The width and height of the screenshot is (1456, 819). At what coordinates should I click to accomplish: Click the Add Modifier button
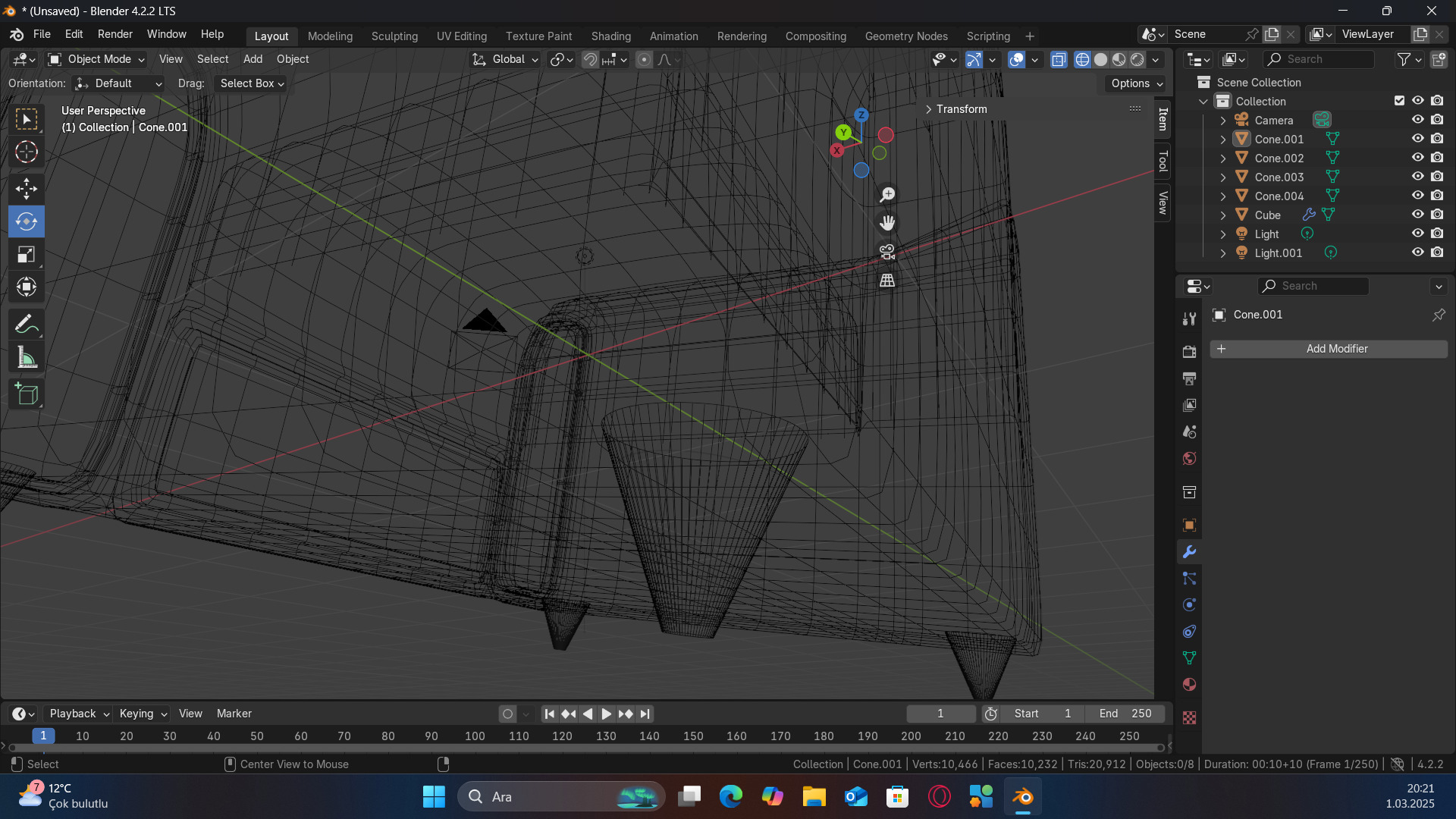[x=1328, y=349]
